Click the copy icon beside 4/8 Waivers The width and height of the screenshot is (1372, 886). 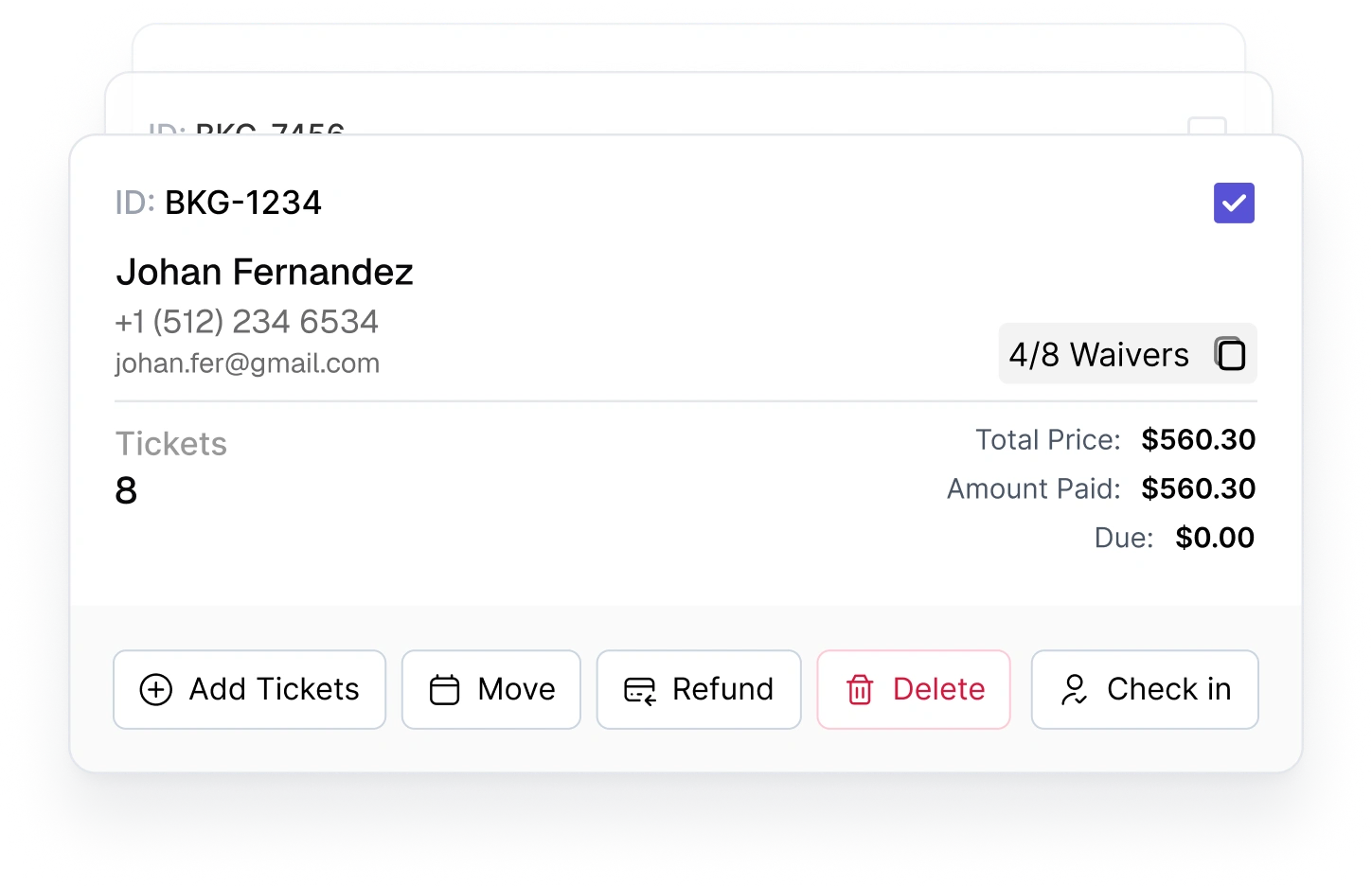[x=1230, y=354]
